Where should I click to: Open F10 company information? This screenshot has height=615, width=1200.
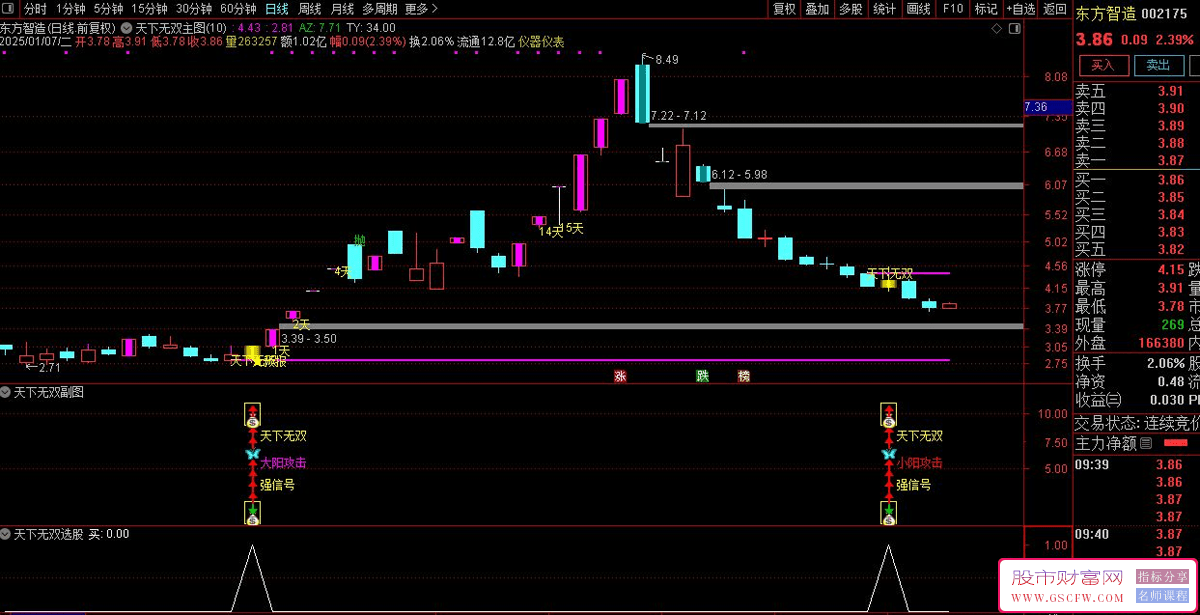[x=952, y=9]
